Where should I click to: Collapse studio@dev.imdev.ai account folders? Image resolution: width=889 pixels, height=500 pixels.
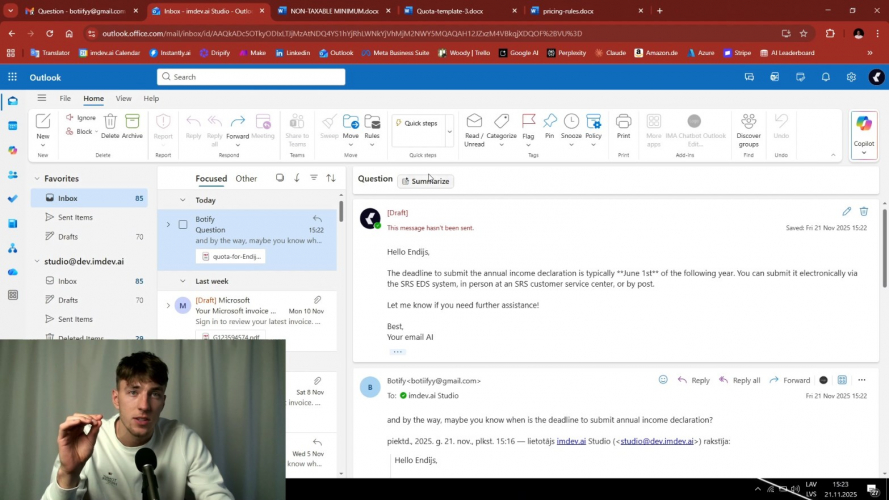(x=37, y=261)
